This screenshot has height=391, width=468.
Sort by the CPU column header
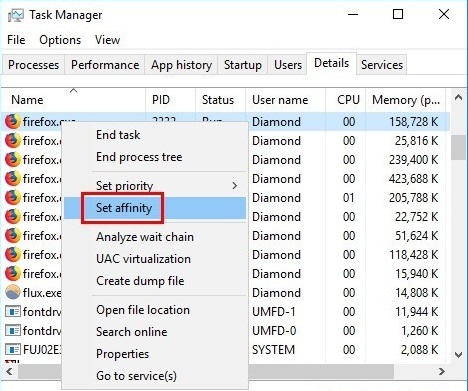(348, 100)
